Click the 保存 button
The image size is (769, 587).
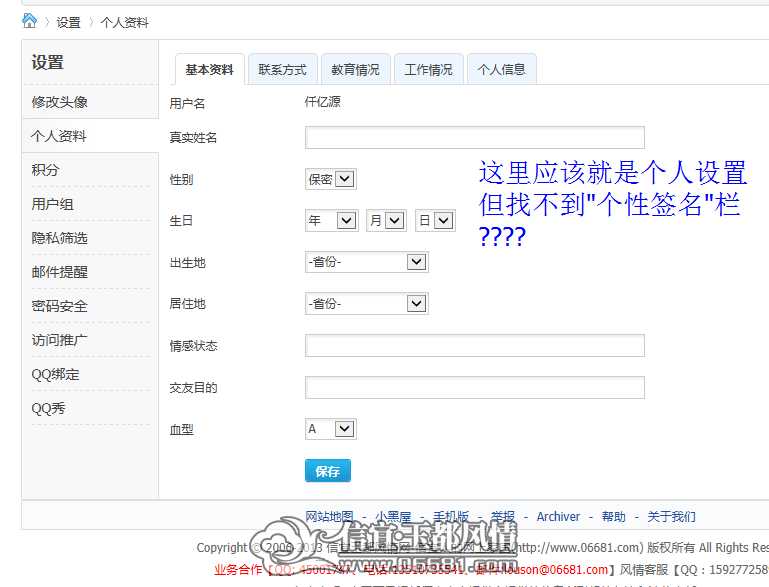(328, 471)
